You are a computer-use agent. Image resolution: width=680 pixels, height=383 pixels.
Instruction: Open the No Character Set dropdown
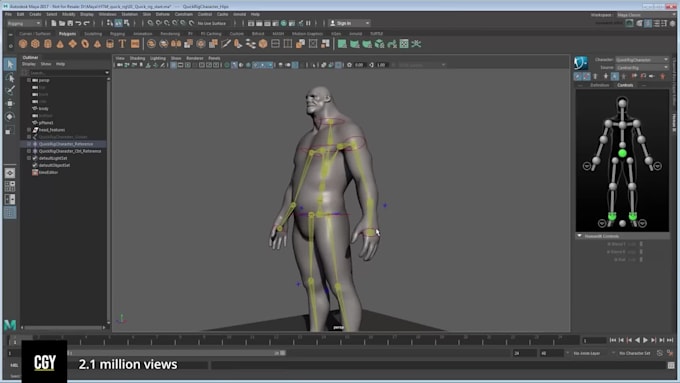point(635,353)
